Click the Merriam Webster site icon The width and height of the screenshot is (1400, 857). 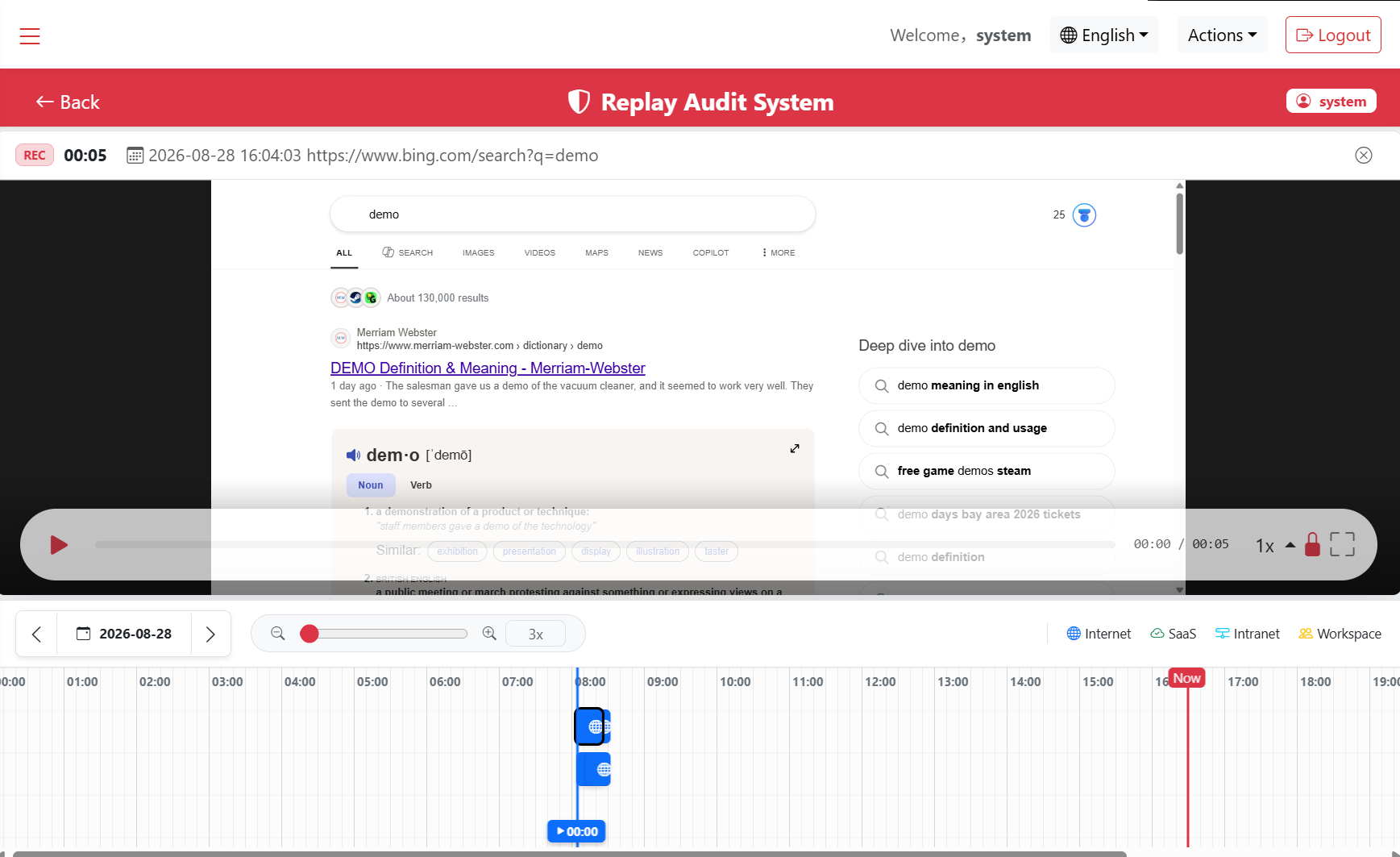[x=341, y=339]
